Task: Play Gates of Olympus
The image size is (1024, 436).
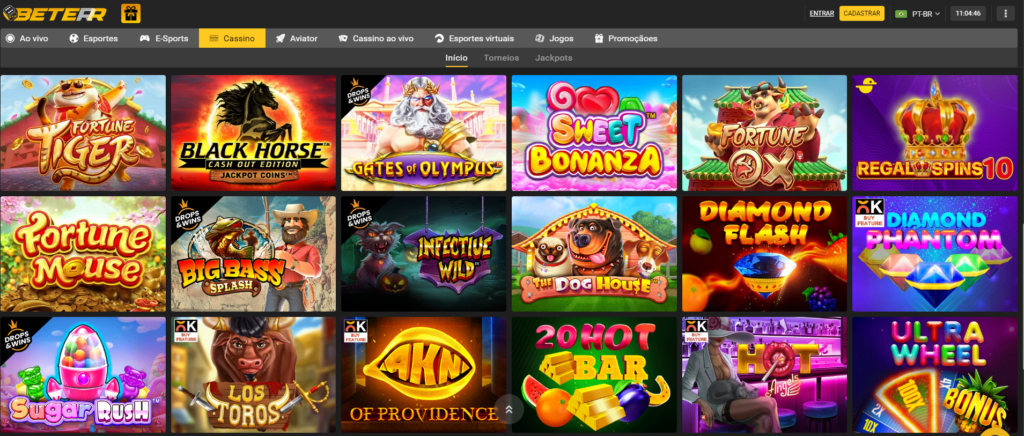Action: 424,132
